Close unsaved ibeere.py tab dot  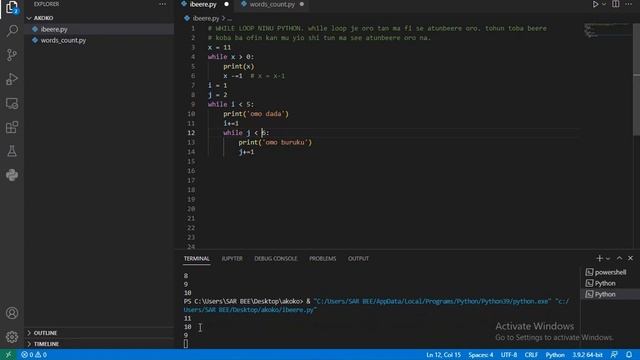pos(227,4)
